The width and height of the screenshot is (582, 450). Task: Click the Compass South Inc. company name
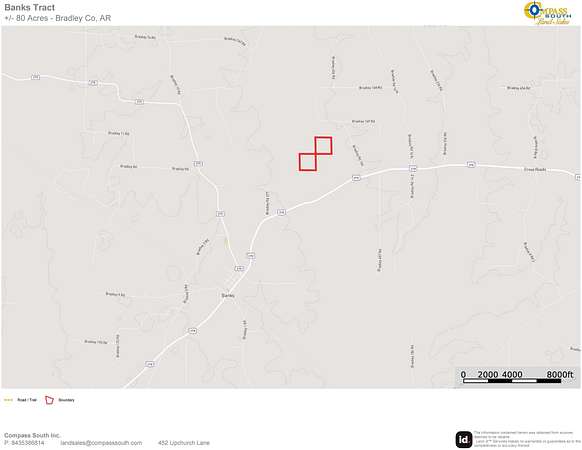[32, 435]
